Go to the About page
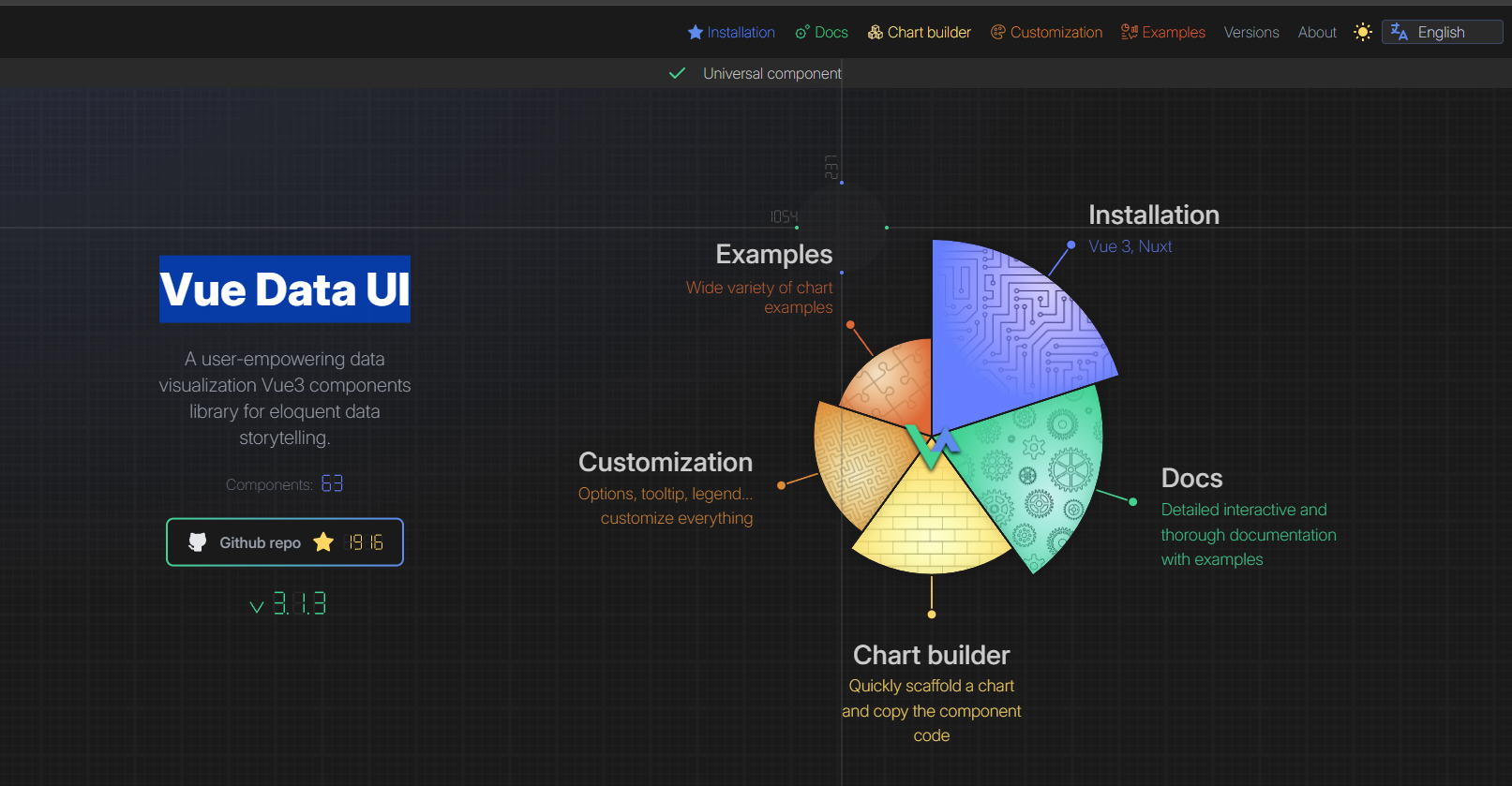Image resolution: width=1512 pixels, height=786 pixels. 1317,33
